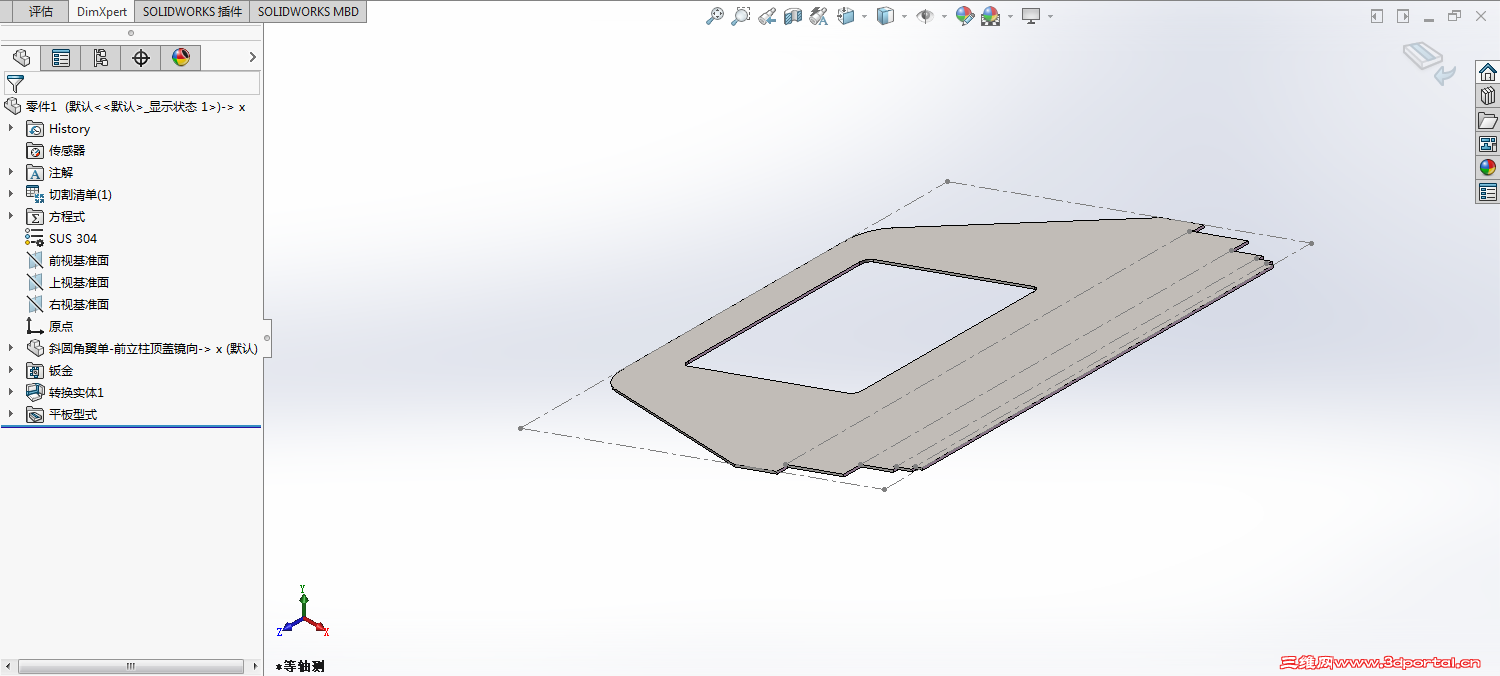
Task: Go back to the Previous View
Action: coord(767,16)
